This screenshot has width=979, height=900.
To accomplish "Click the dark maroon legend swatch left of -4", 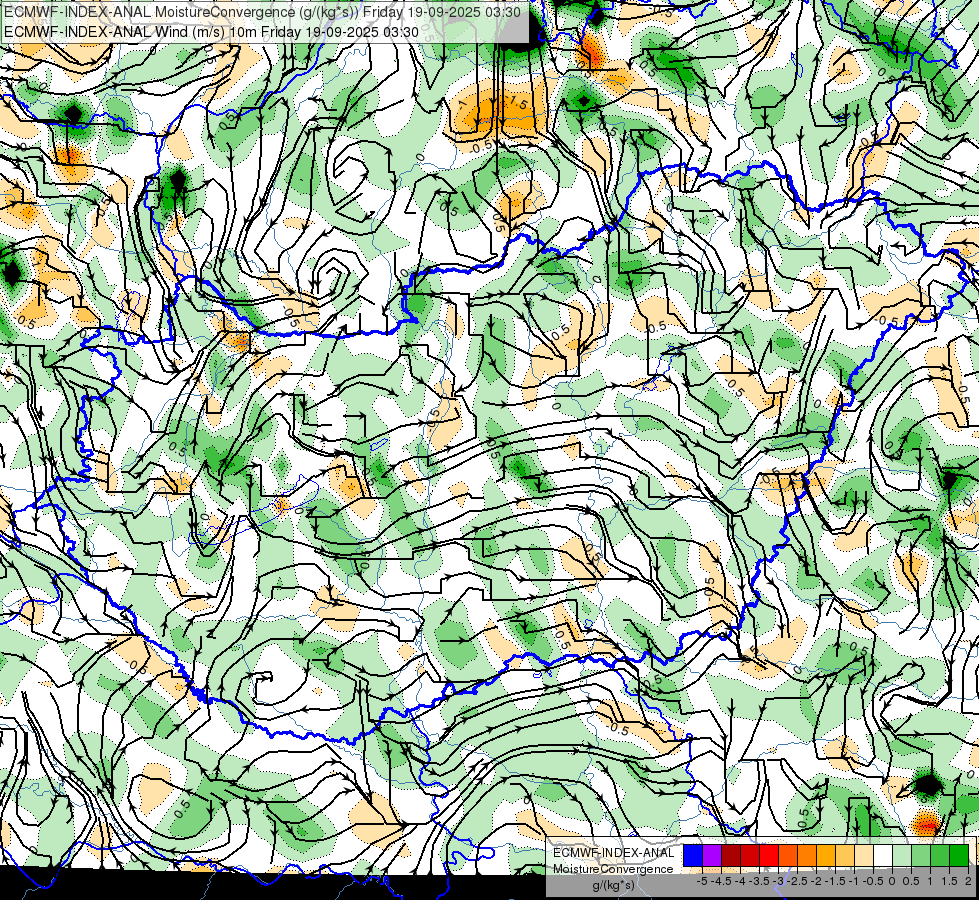I will pyautogui.click(x=731, y=855).
